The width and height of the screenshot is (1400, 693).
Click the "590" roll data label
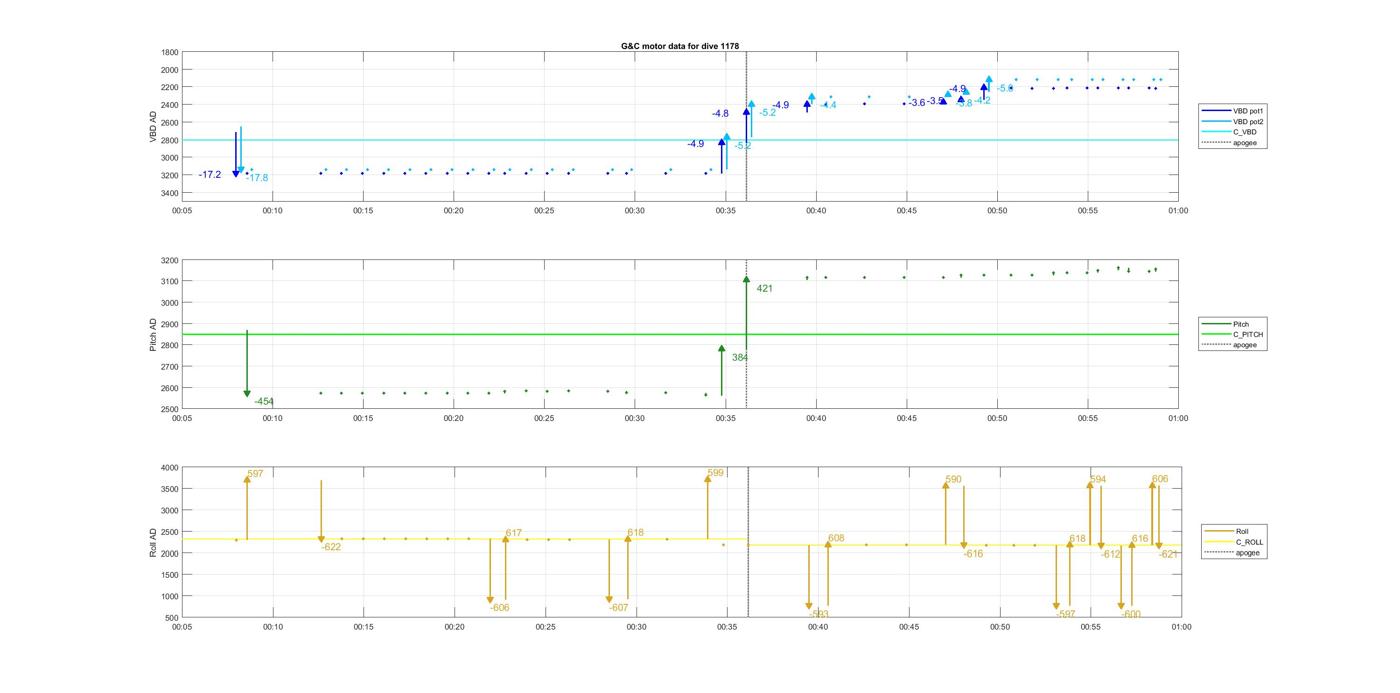pos(954,480)
